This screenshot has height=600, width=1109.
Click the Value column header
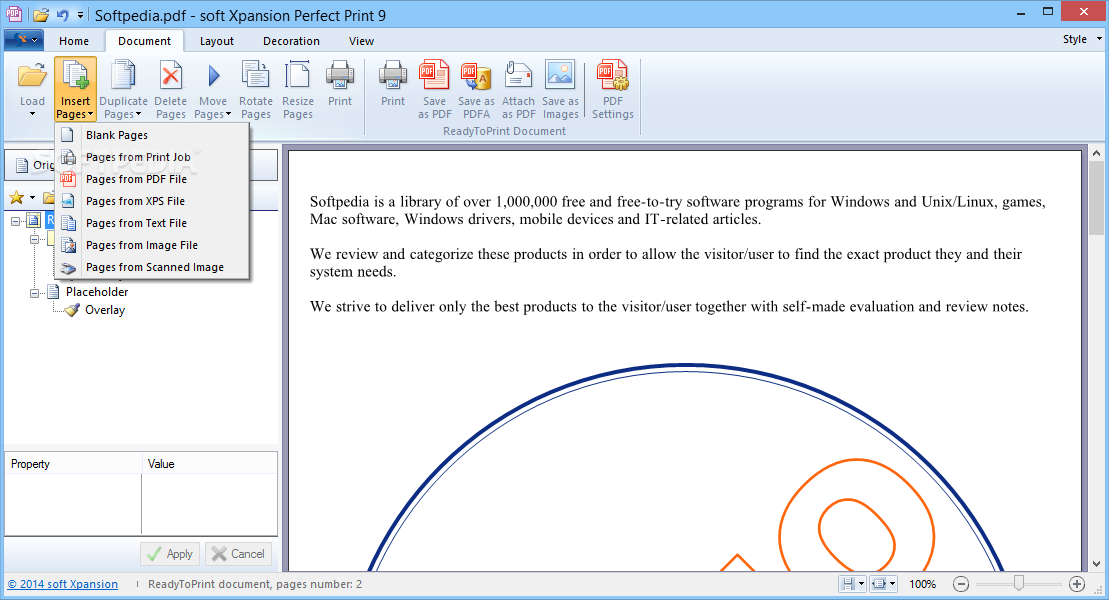coord(209,464)
